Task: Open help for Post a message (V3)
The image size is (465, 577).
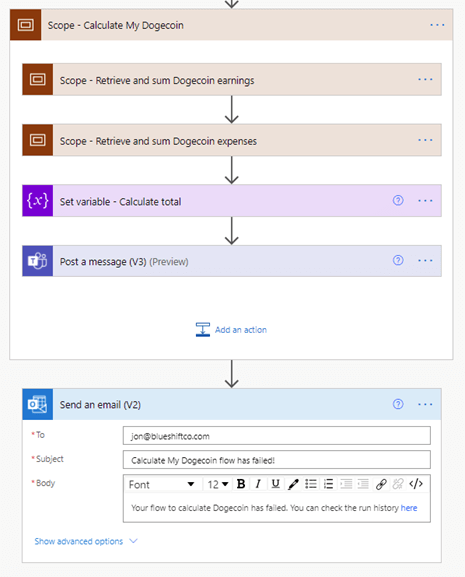Action: (x=398, y=260)
